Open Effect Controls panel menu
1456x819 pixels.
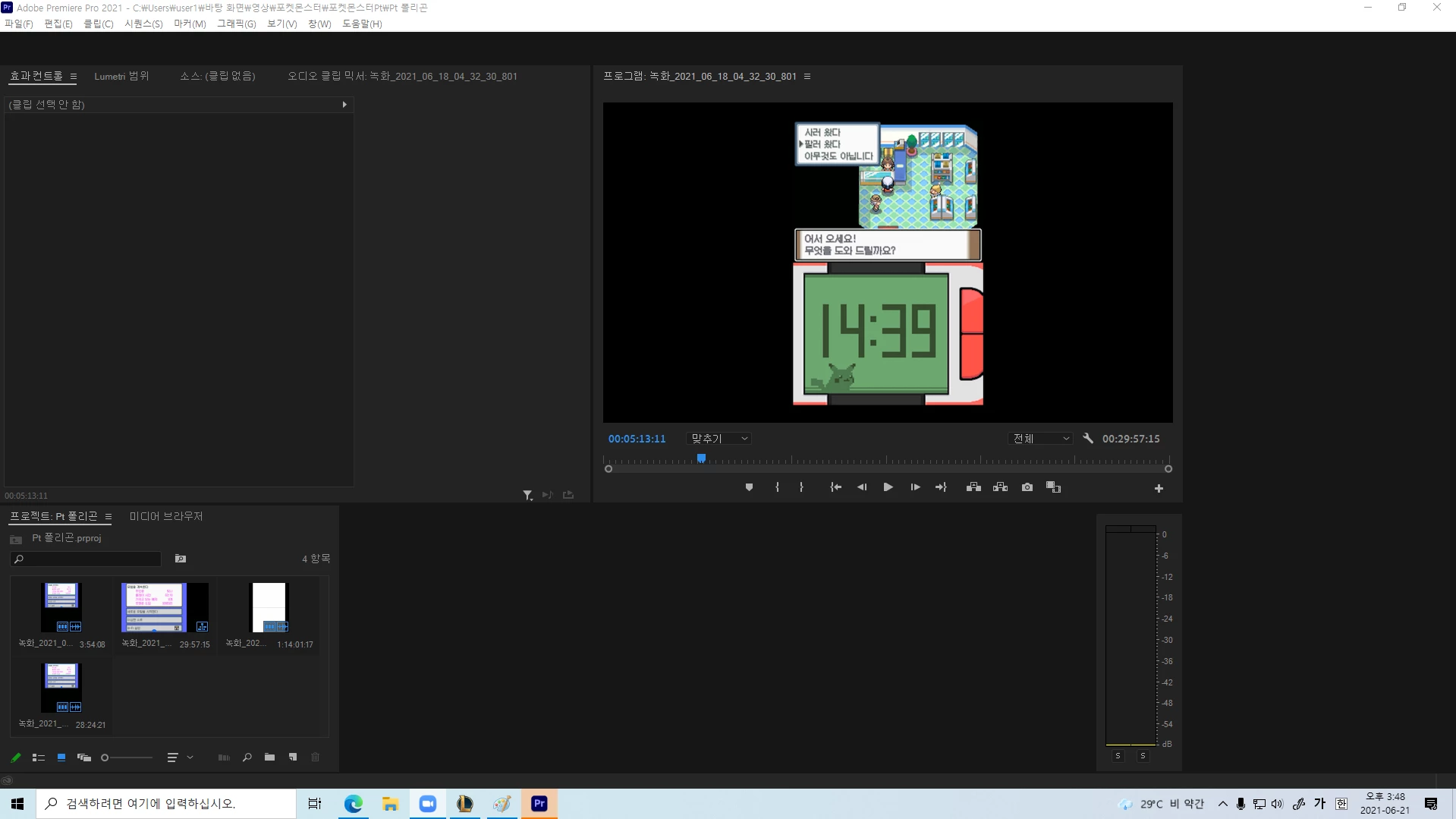(x=74, y=77)
